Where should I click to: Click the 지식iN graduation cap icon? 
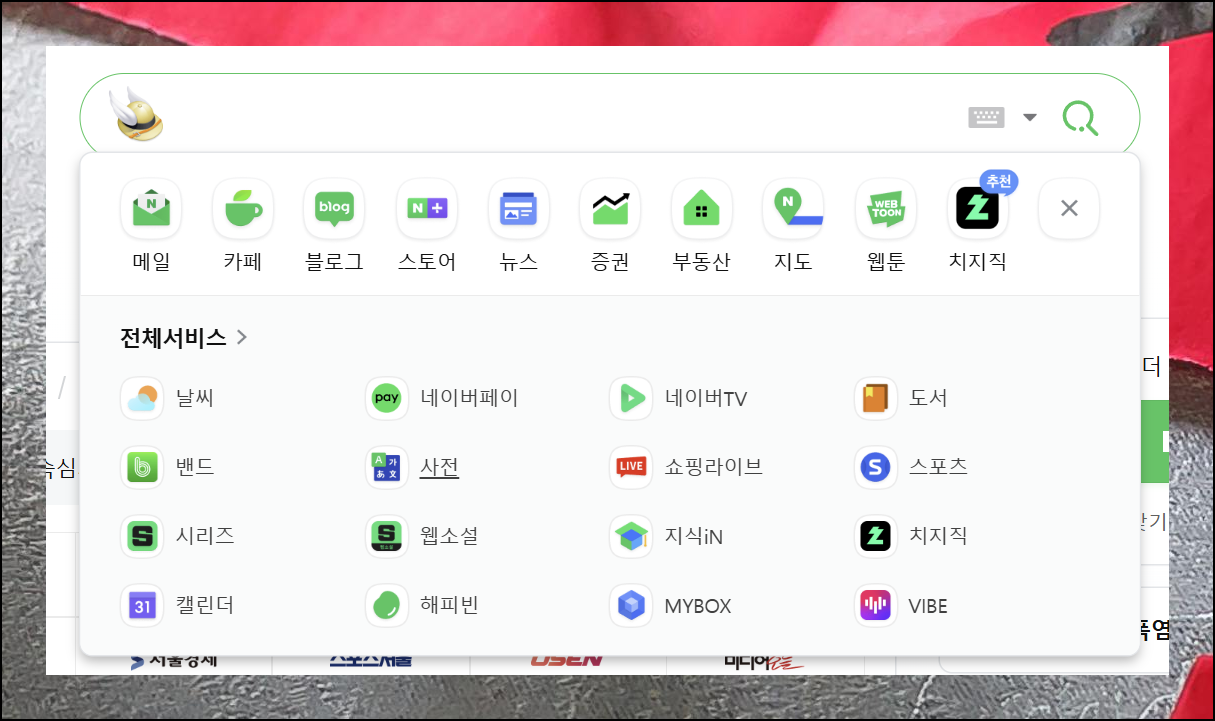631,536
